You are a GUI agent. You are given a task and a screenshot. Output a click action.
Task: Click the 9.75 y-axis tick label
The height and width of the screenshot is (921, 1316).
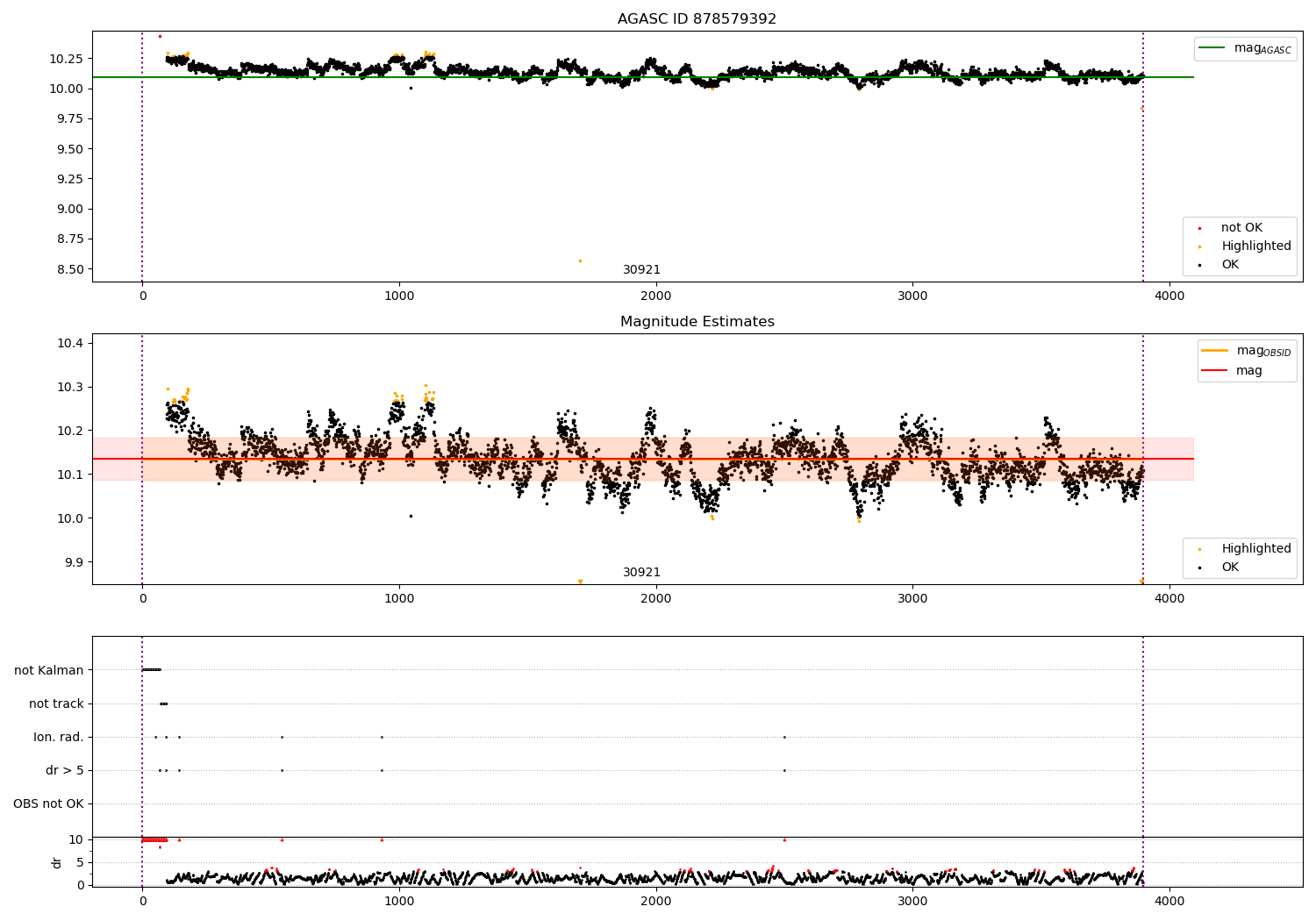click(x=69, y=118)
